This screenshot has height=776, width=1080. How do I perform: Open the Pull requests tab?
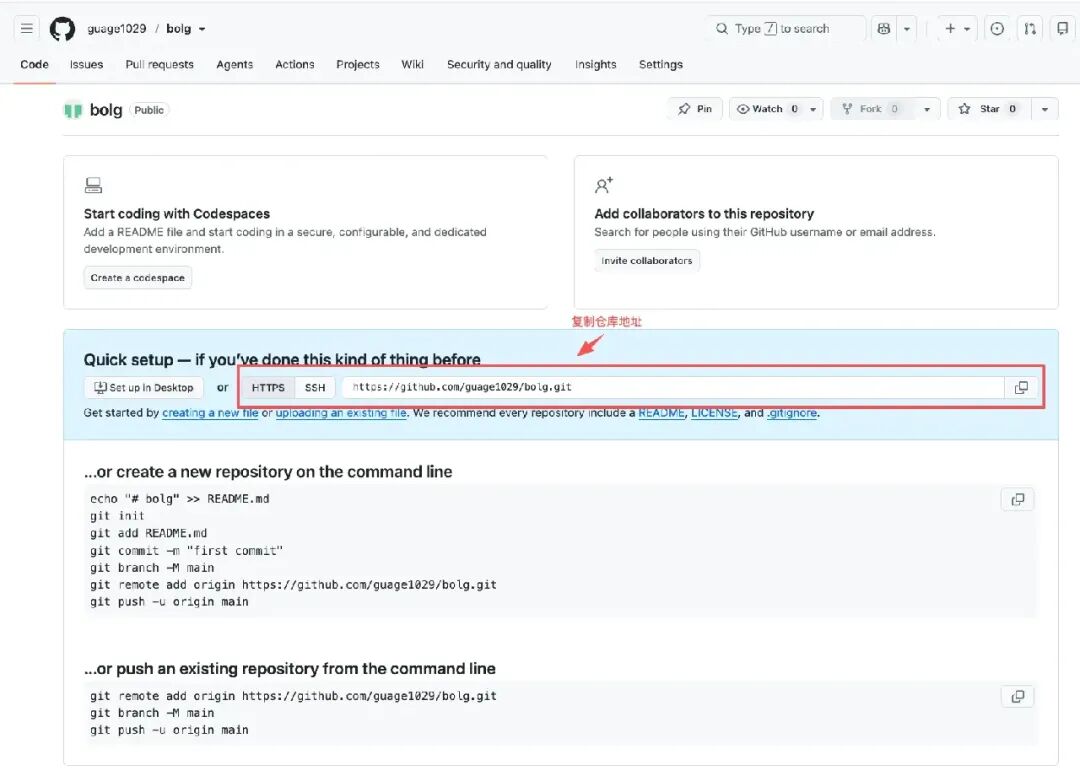click(159, 64)
